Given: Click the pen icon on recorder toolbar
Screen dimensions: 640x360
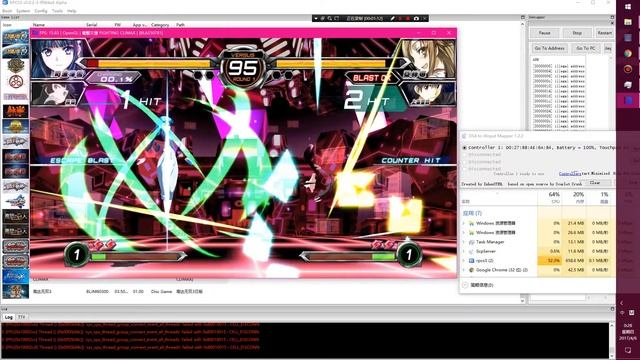Looking at the screenshot, I should tap(392, 18).
